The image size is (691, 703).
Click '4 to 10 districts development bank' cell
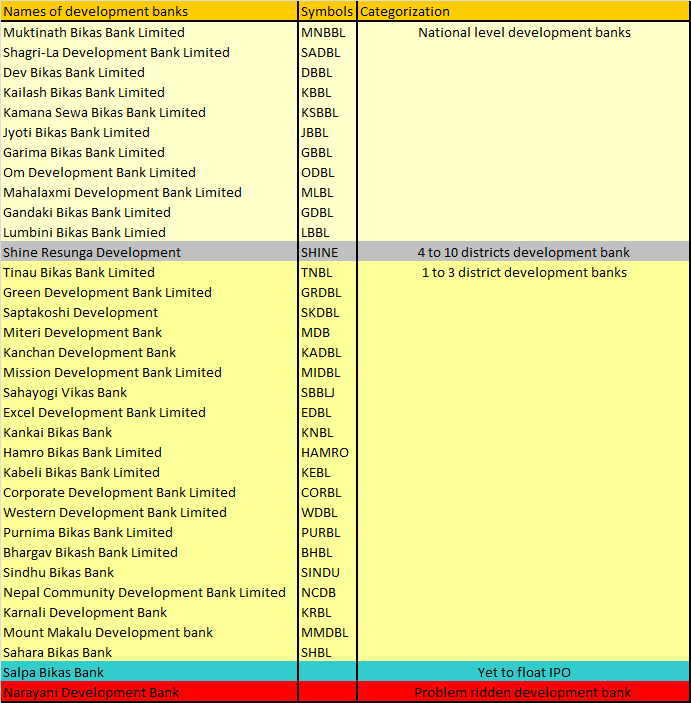pos(523,252)
